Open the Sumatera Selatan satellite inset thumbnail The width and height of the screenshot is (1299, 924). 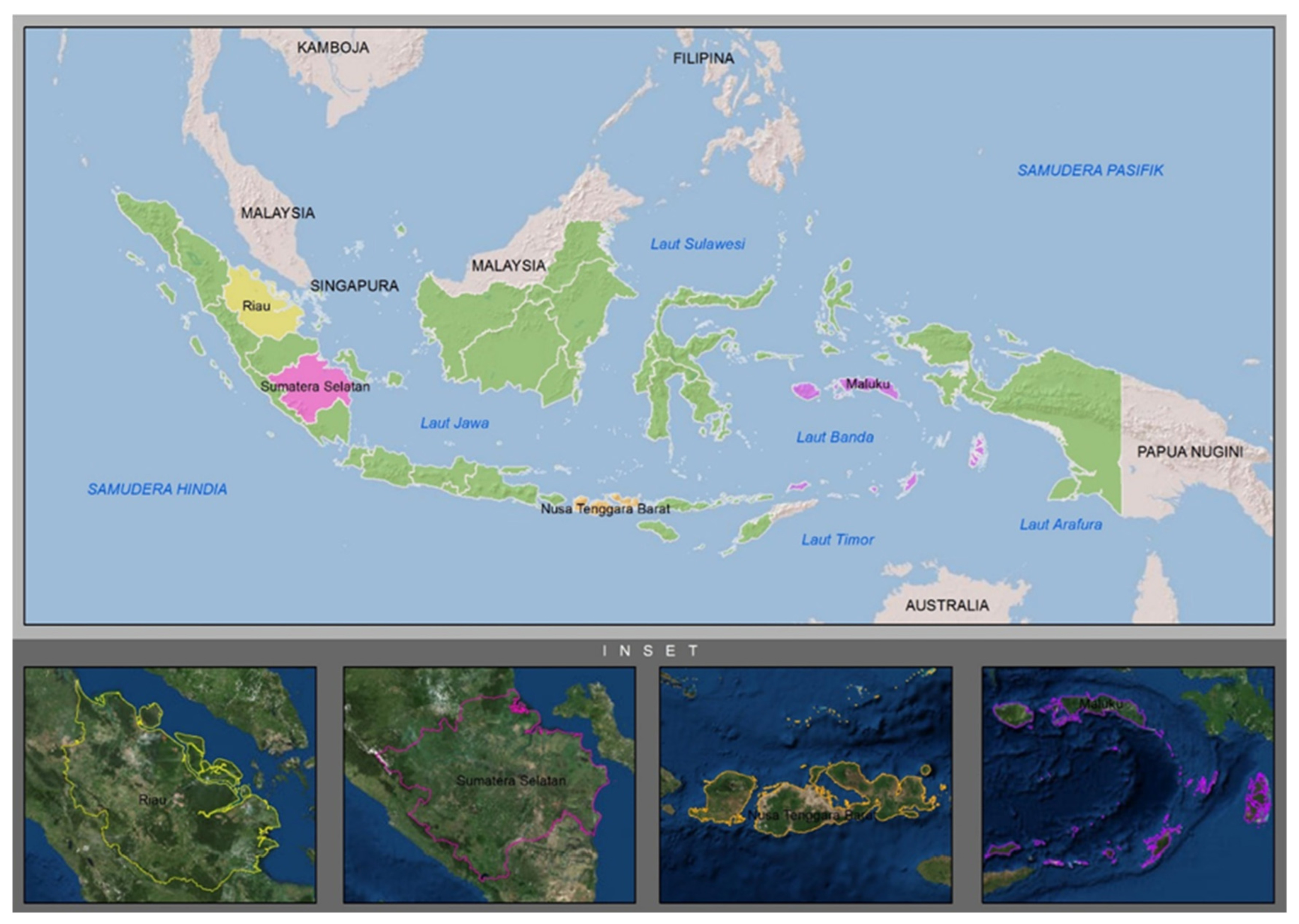tap(489, 785)
